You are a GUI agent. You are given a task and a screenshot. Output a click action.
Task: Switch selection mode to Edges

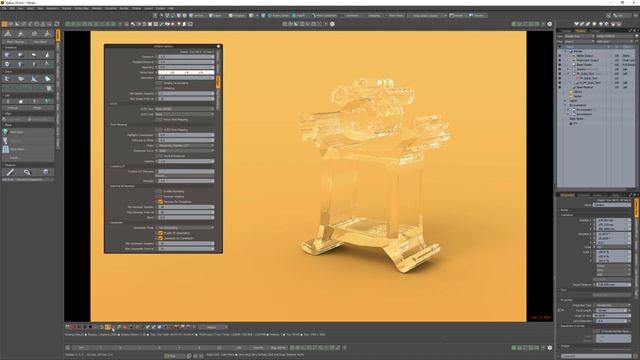click(x=216, y=16)
